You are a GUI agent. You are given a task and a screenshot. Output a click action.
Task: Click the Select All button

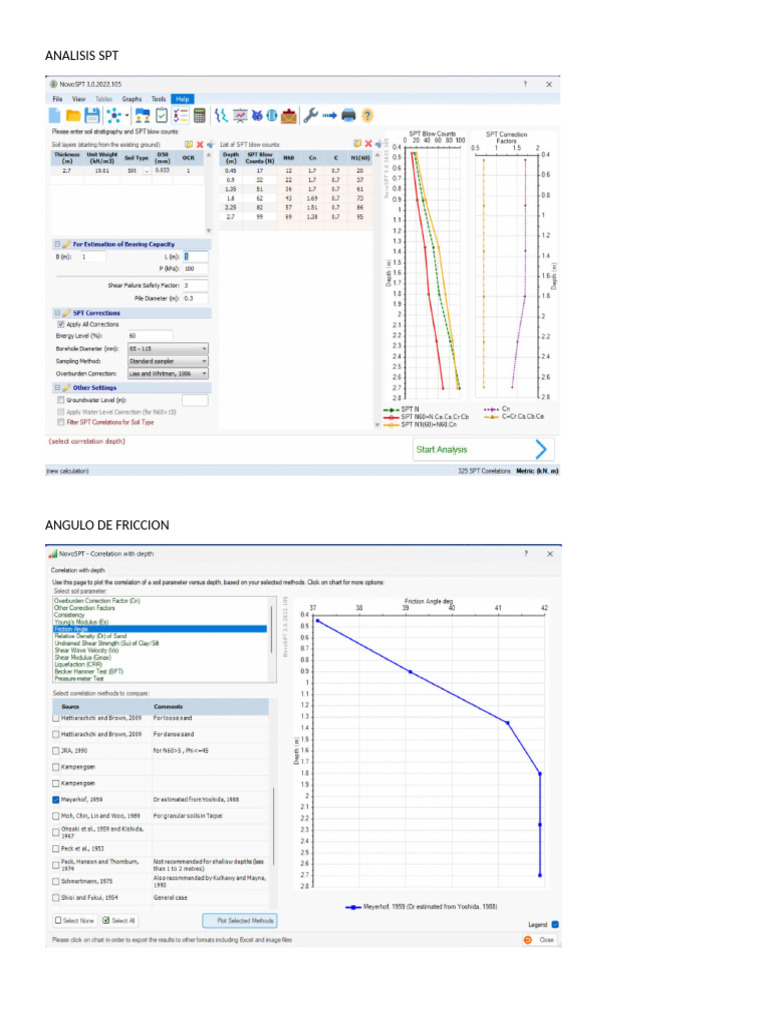pyautogui.click(x=120, y=920)
